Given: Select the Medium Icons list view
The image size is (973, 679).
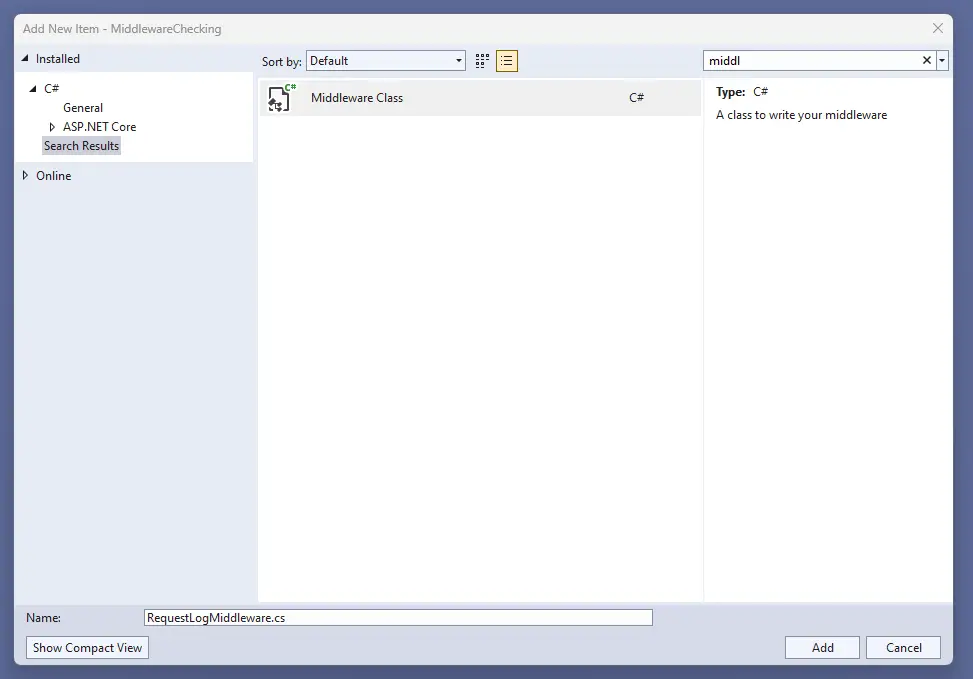Looking at the screenshot, I should tap(482, 60).
